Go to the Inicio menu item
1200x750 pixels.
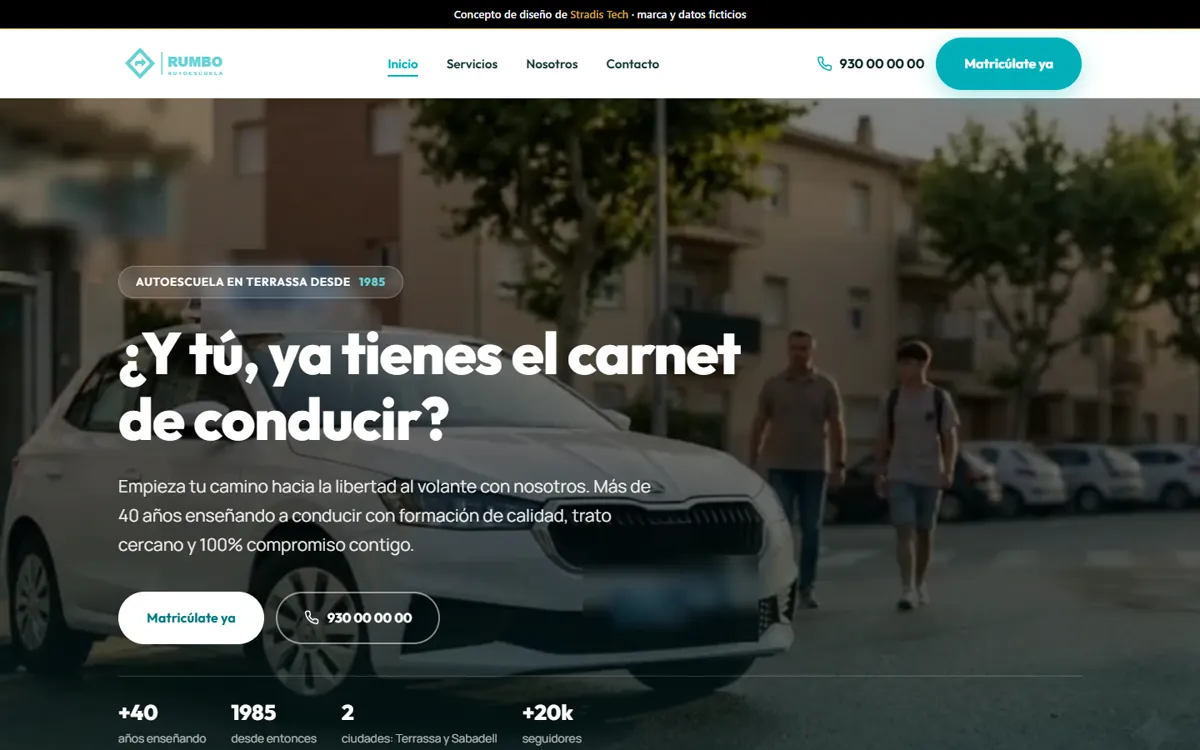pyautogui.click(x=403, y=64)
